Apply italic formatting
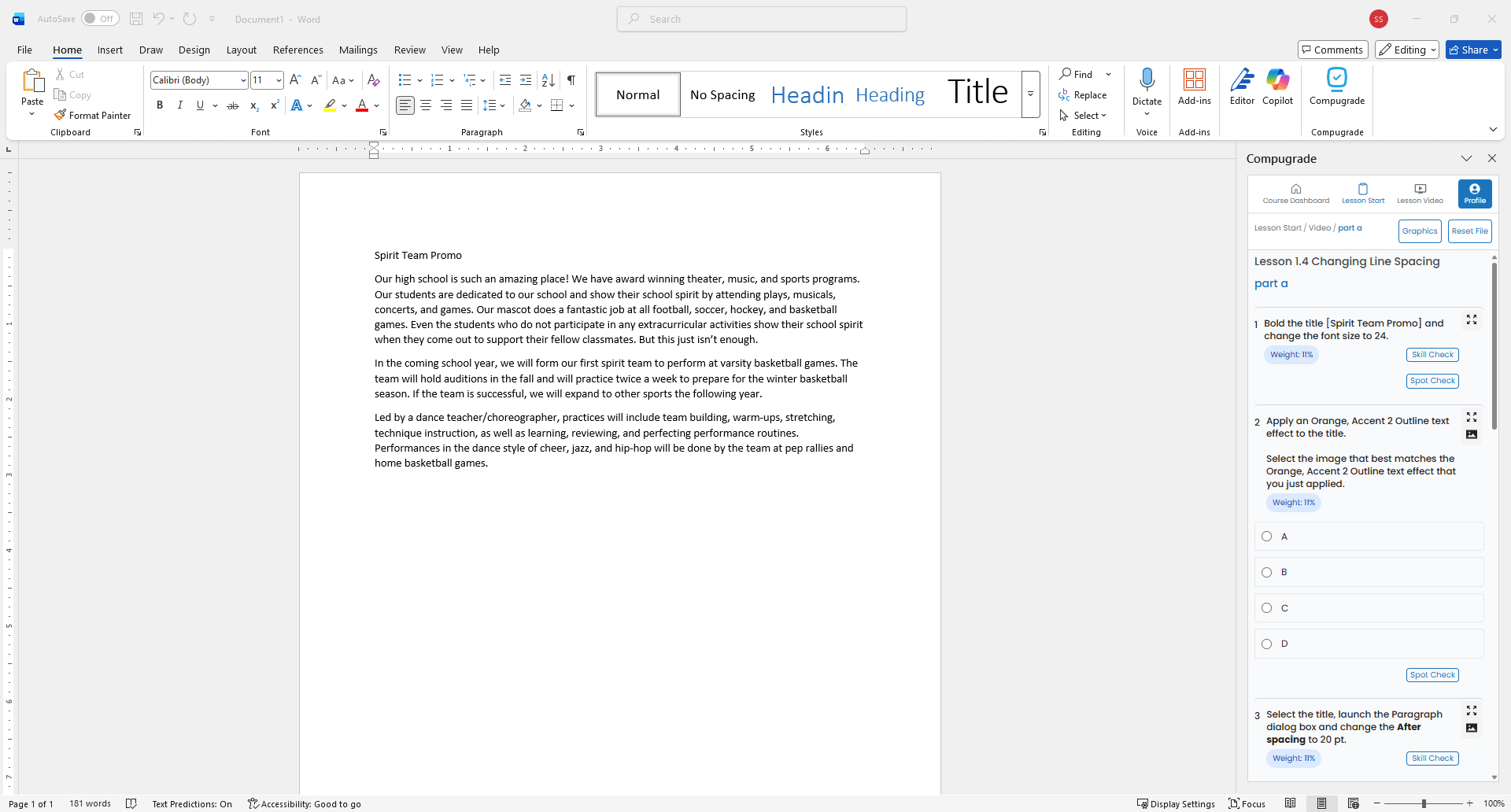Viewport: 1511px width, 812px height. click(x=179, y=105)
